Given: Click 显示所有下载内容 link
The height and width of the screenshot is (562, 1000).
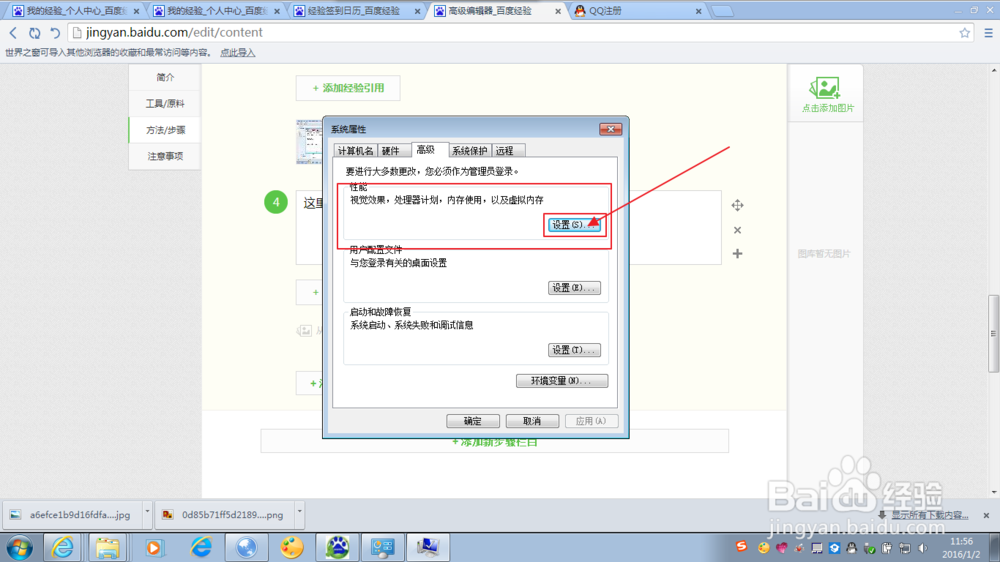Looking at the screenshot, I should click(929, 515).
